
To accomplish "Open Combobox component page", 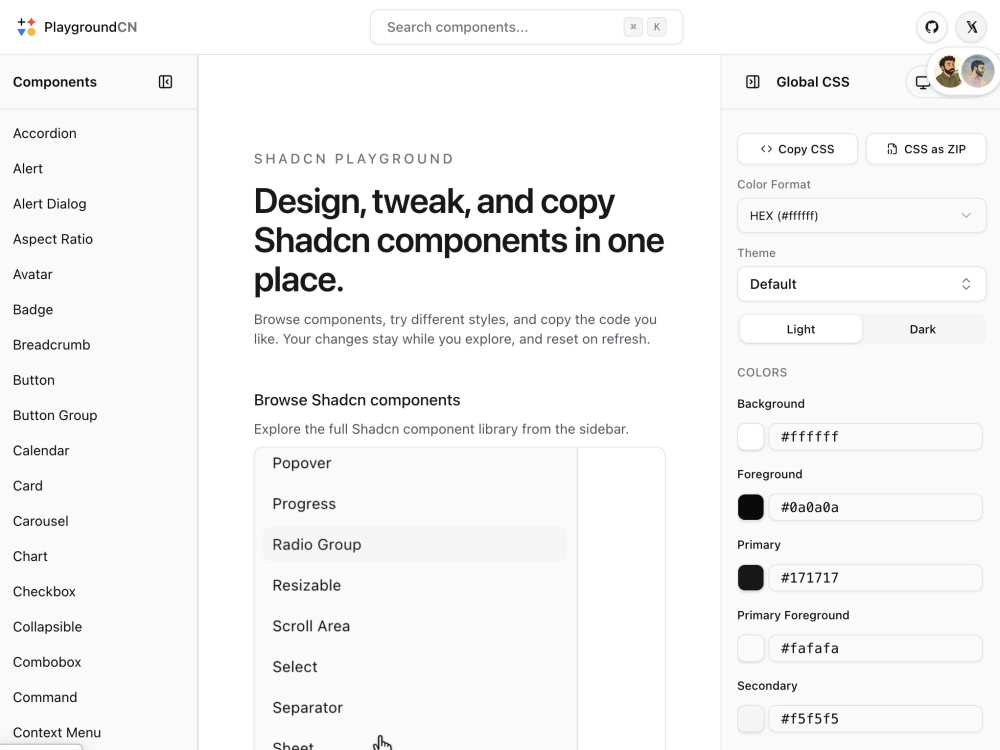I will click(47, 662).
